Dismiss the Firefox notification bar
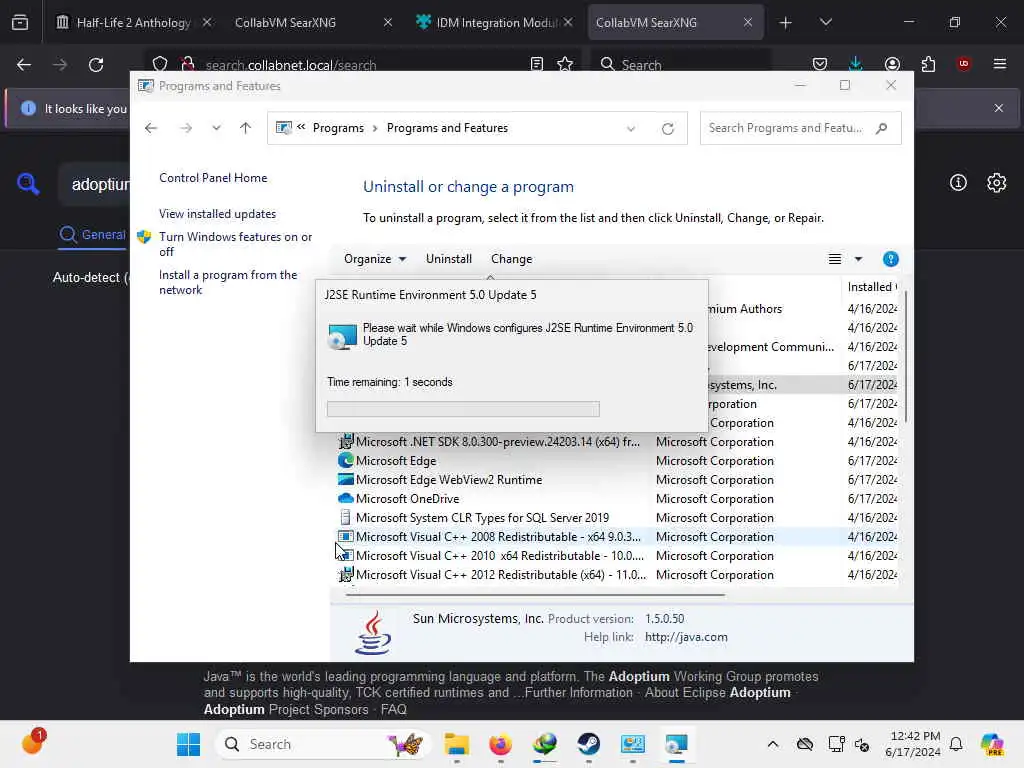The image size is (1024, 768). tap(999, 108)
